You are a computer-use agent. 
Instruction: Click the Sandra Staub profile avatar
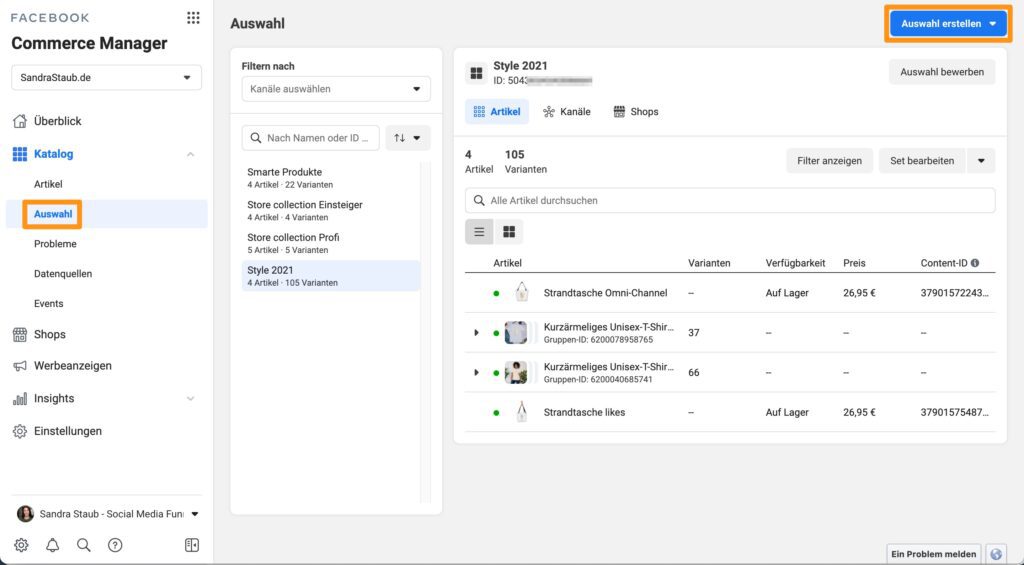coord(25,514)
